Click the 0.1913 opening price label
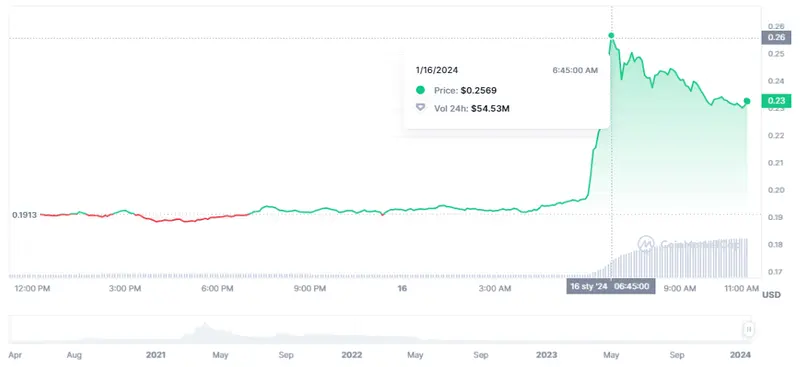This screenshot has height=367, width=800. pyautogui.click(x=24, y=215)
